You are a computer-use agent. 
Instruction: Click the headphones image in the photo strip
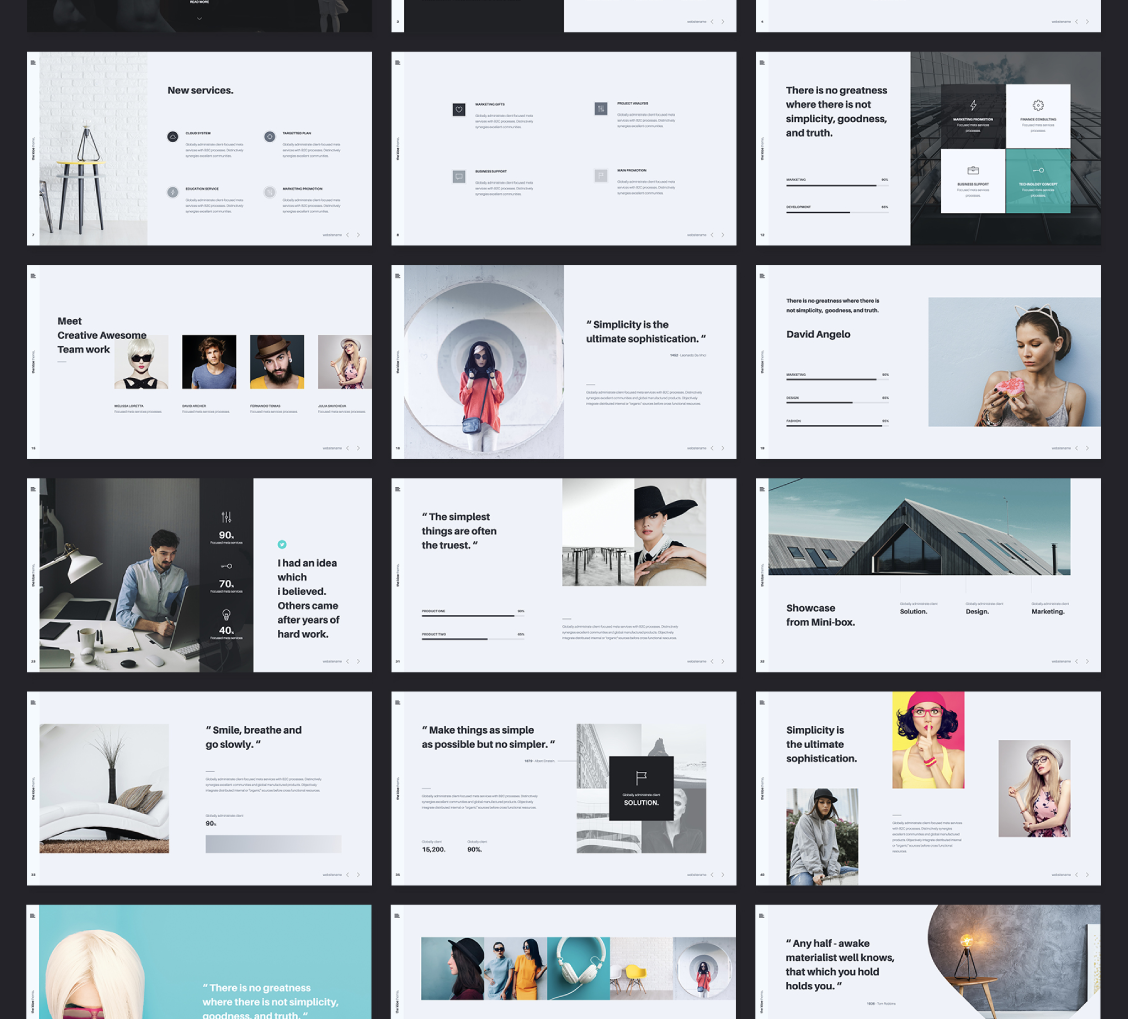pos(578,968)
